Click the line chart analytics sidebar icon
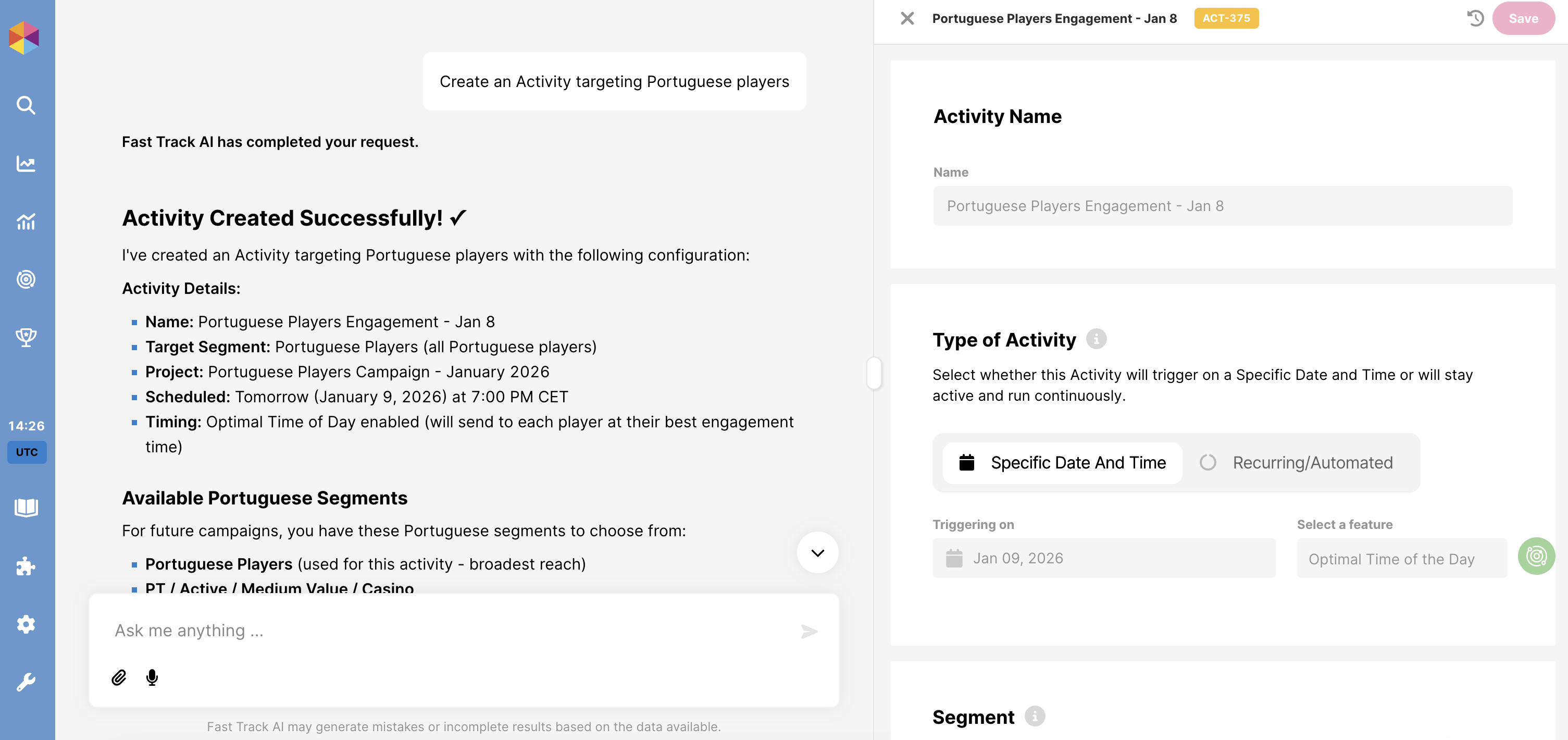 pyautogui.click(x=26, y=163)
